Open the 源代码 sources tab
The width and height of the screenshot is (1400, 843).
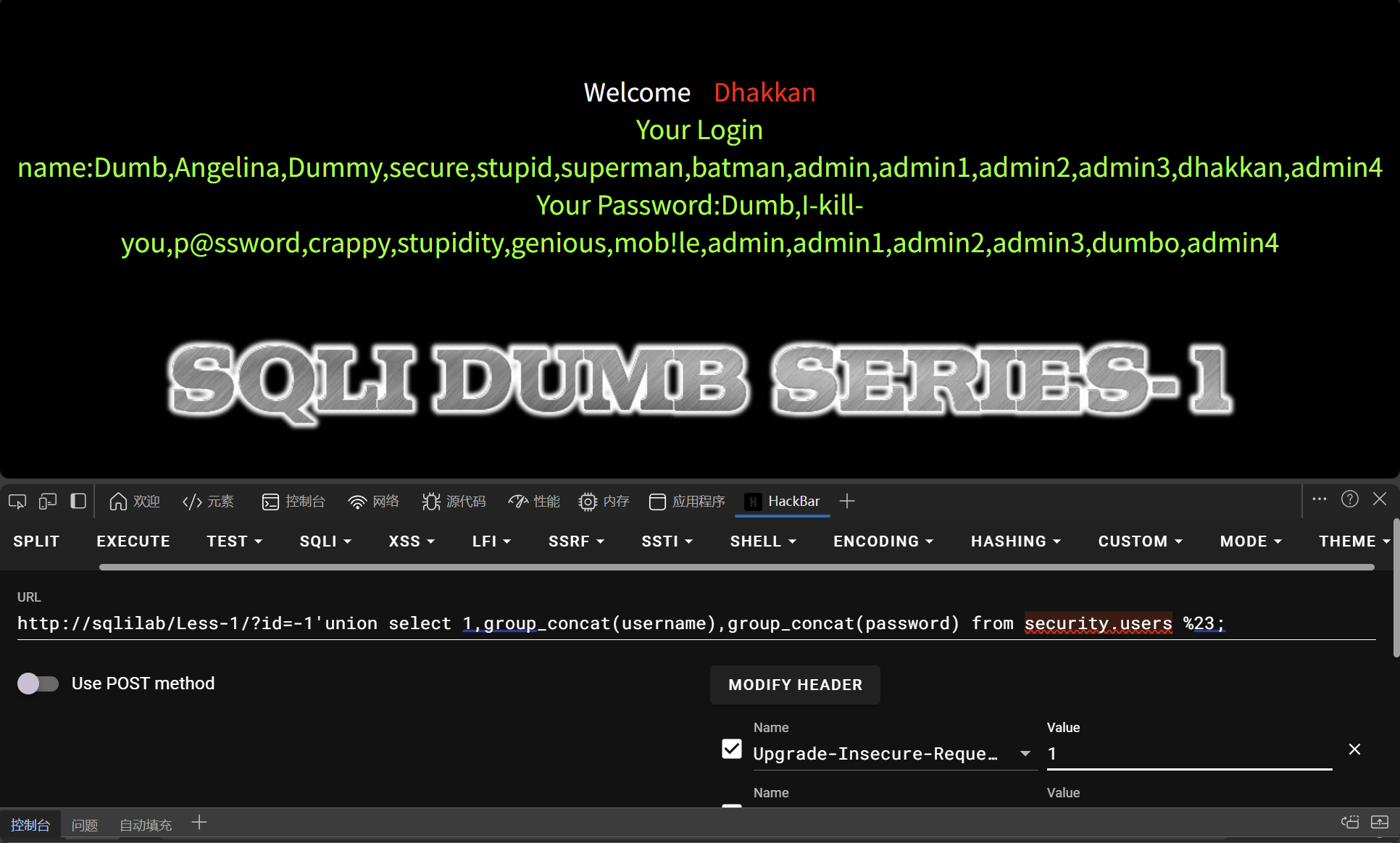click(454, 501)
